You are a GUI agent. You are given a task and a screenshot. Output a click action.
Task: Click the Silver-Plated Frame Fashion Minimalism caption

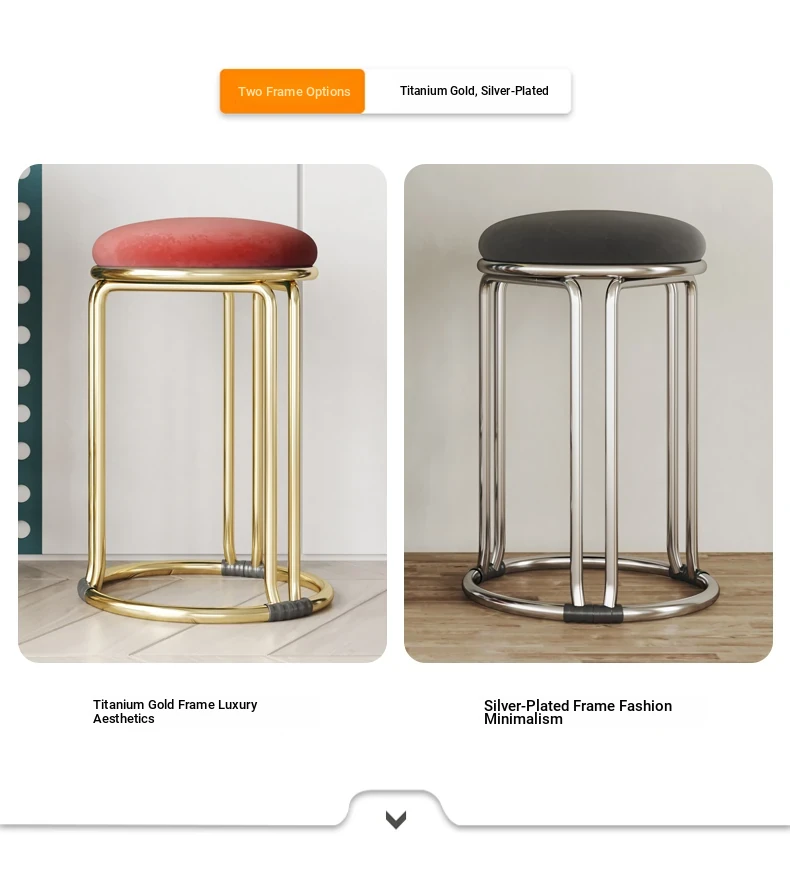578,712
